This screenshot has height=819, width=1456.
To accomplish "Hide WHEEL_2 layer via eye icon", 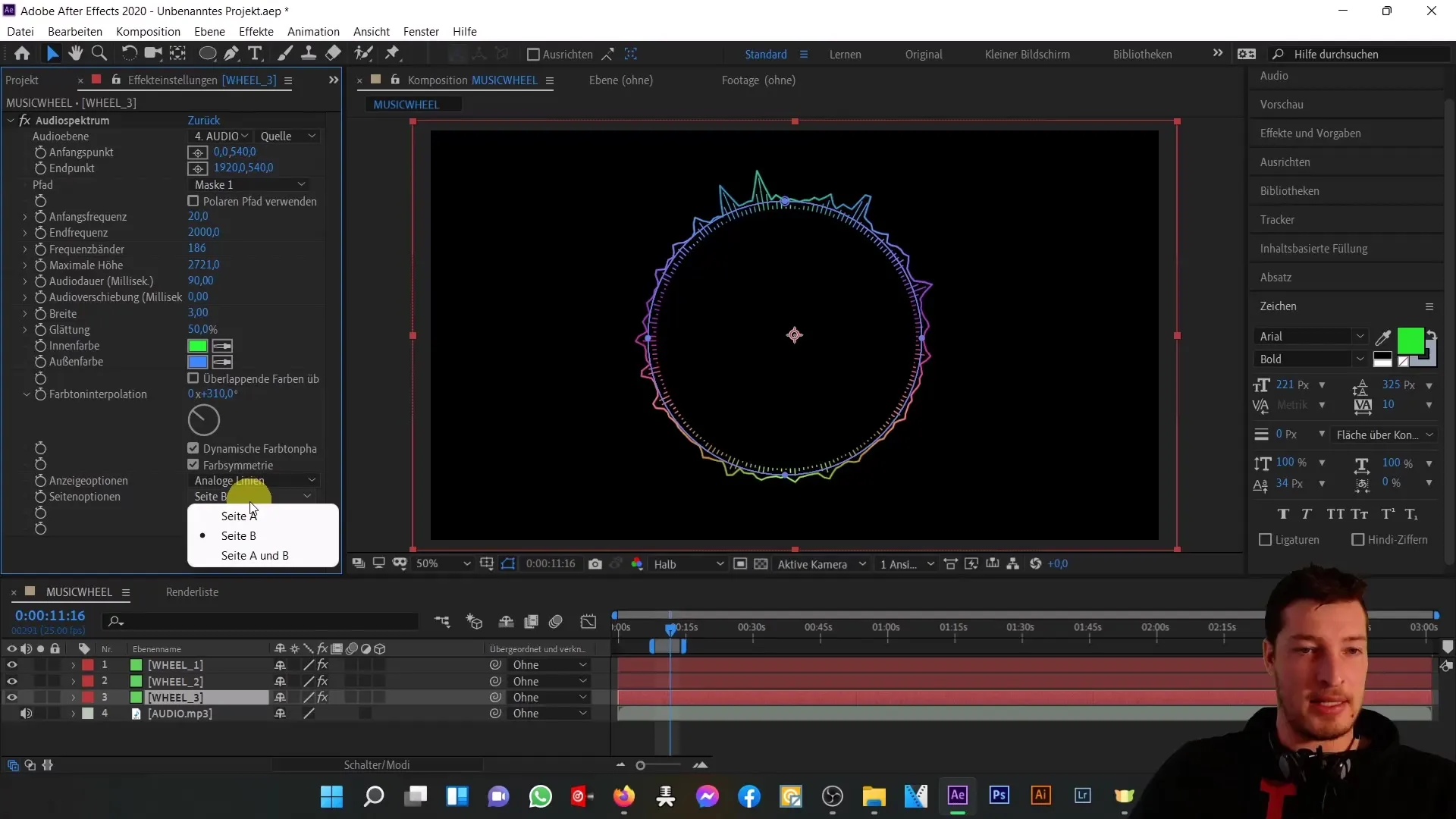I will coord(11,682).
